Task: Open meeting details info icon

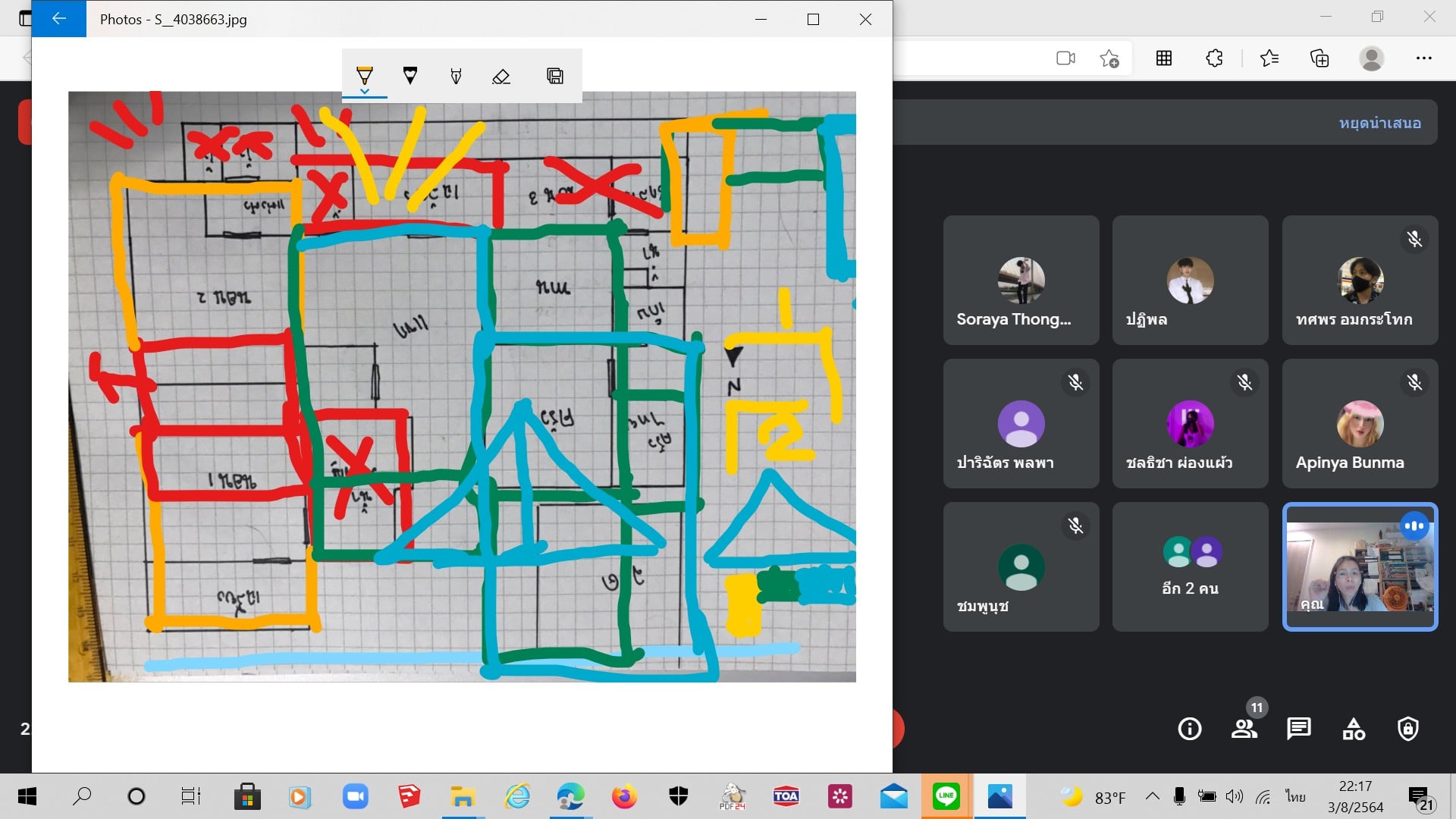Action: pos(1189,729)
